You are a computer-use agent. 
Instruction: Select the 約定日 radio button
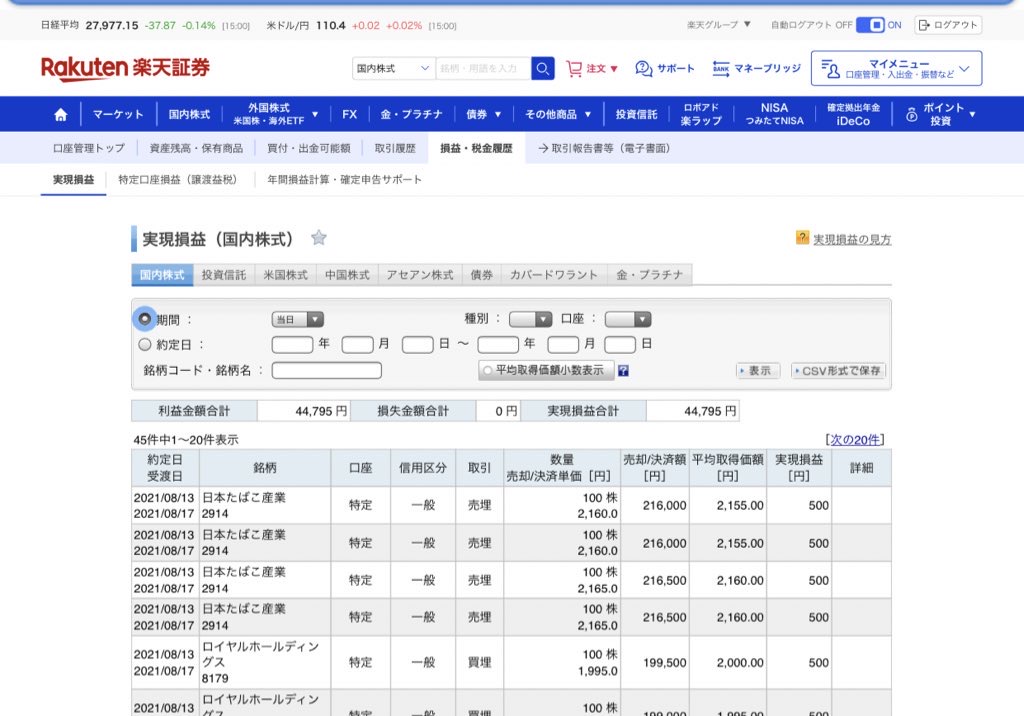[145, 344]
